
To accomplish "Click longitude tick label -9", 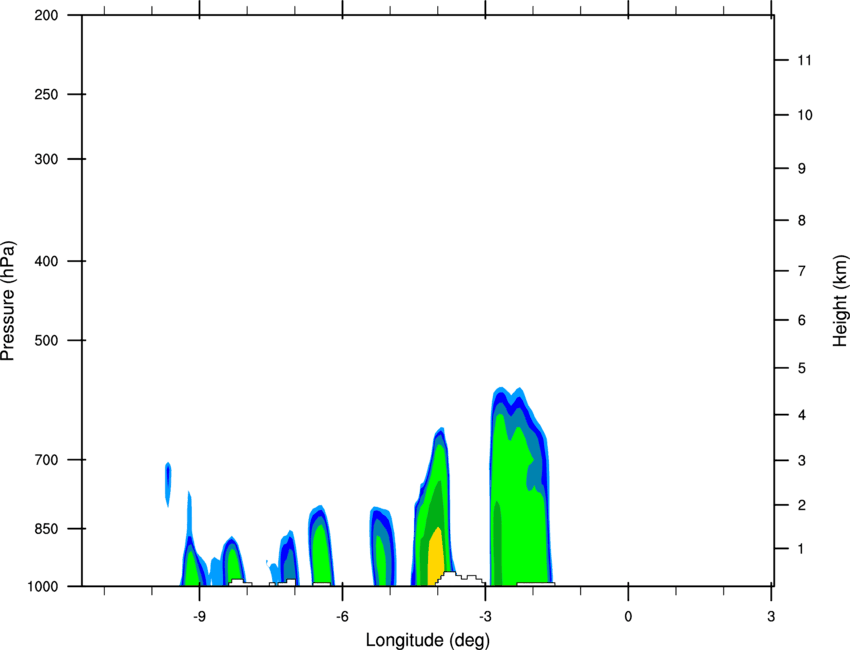I will [199, 617].
